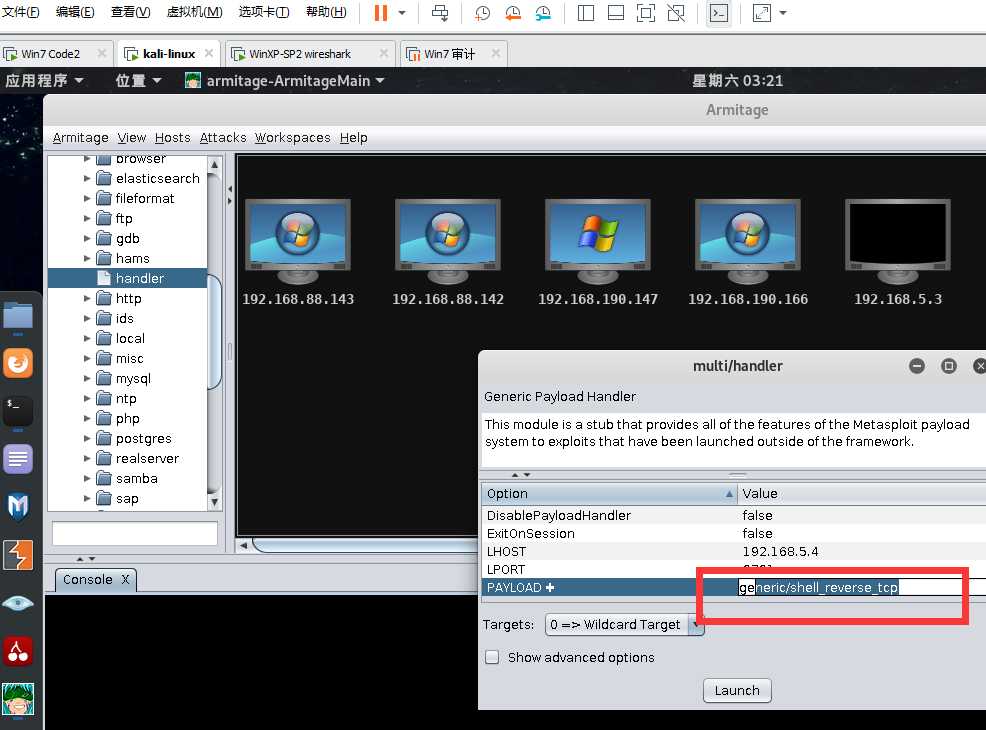Close the Console tab with X

pos(125,580)
